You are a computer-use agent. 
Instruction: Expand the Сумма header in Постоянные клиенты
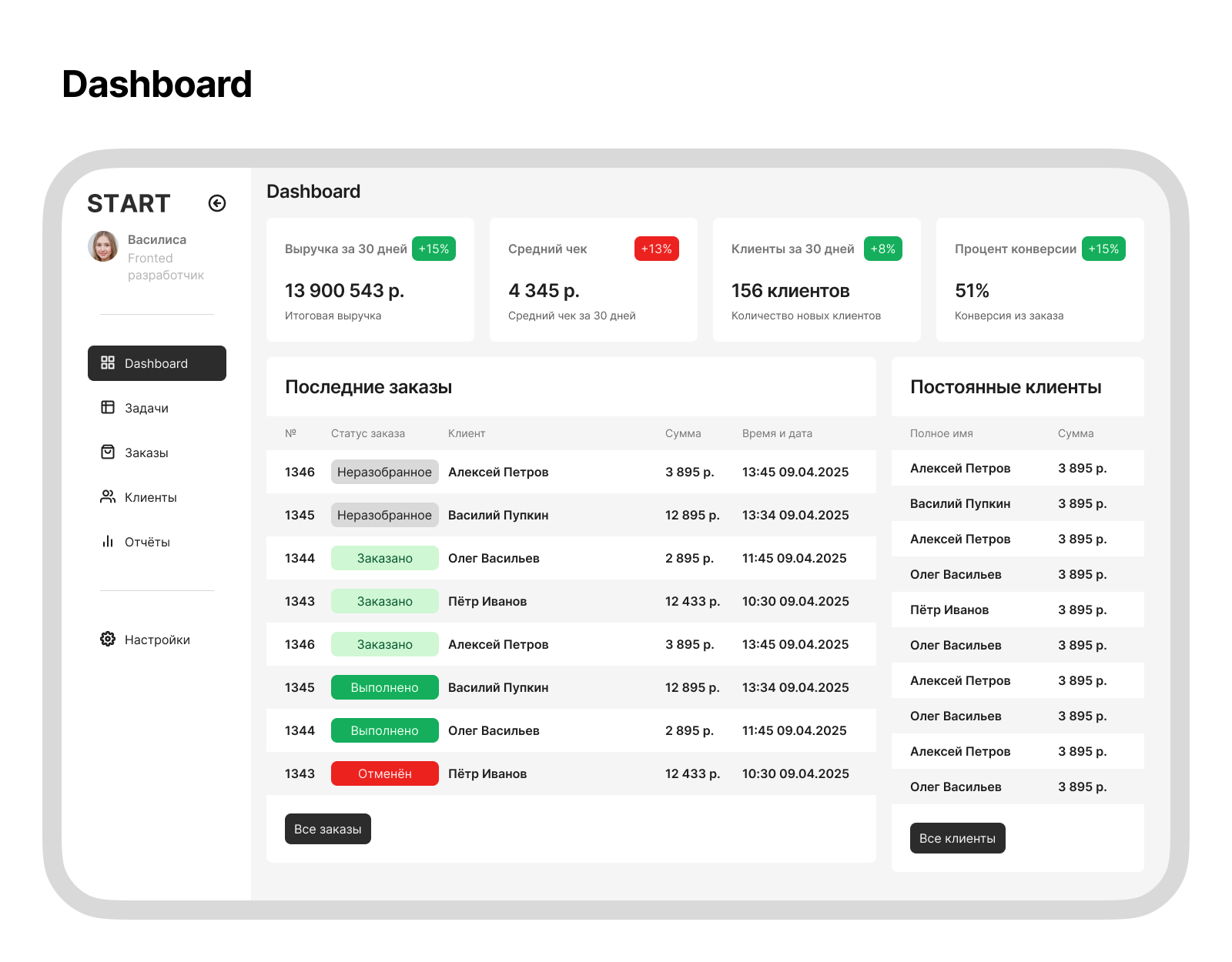tap(1076, 433)
